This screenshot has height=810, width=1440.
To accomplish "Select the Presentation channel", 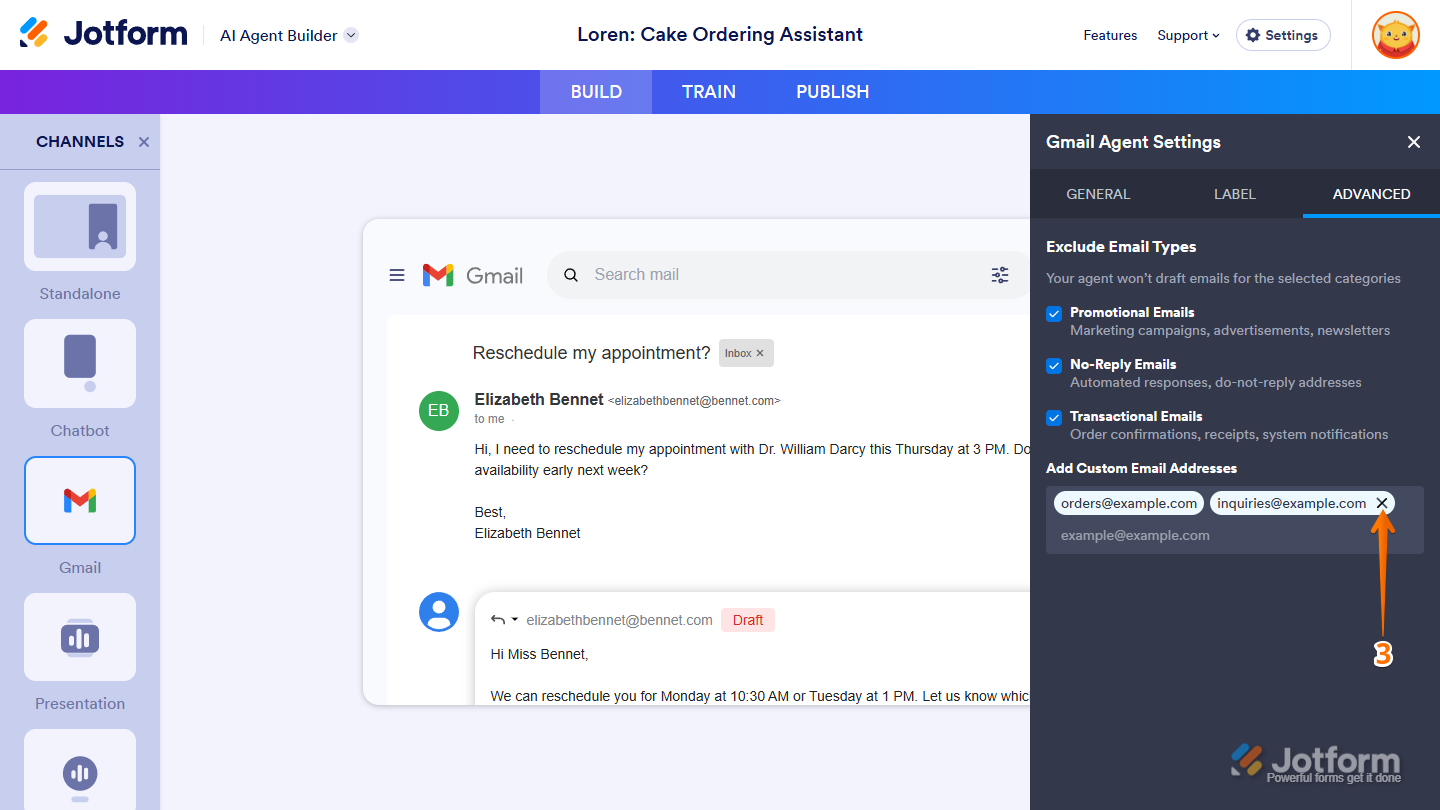I will 80,637.
